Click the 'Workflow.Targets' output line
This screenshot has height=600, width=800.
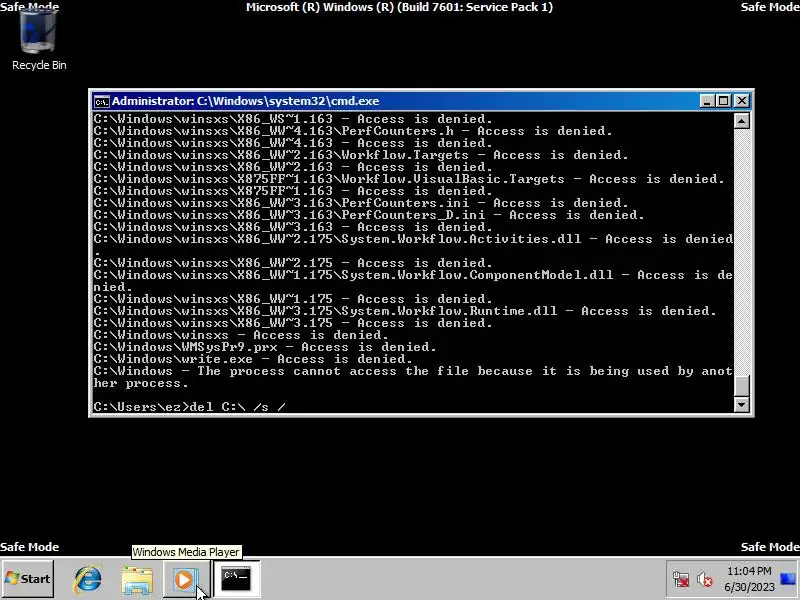pos(361,155)
